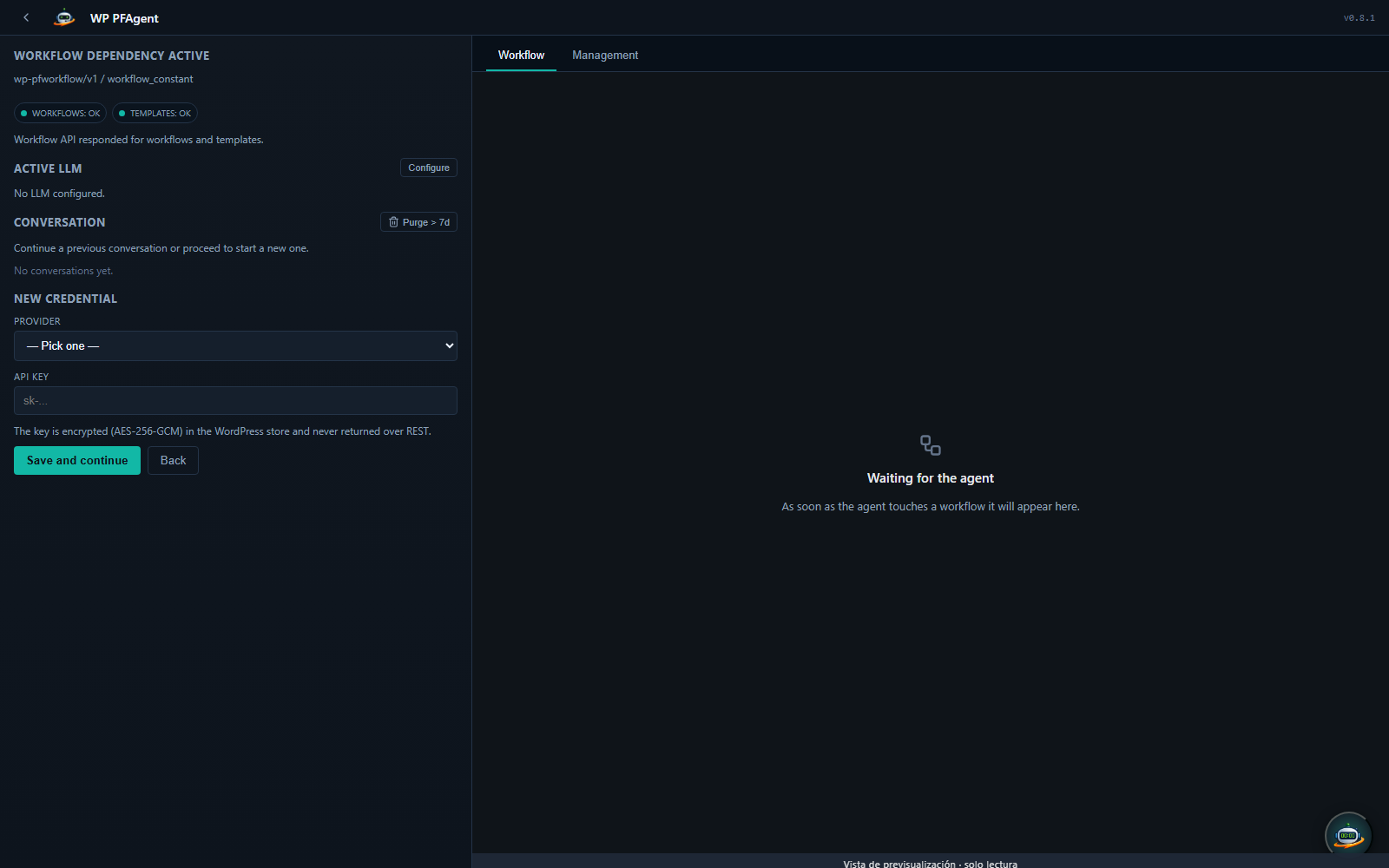Screen dimensions: 1389x868
Task: Click the Back button
Action: (x=173, y=460)
